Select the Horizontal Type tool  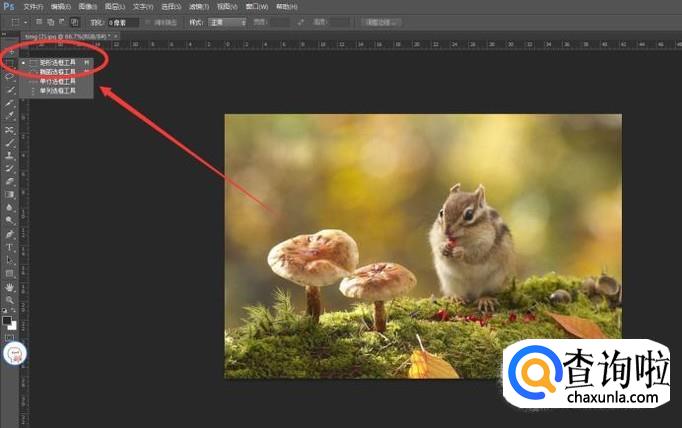(x=10, y=247)
